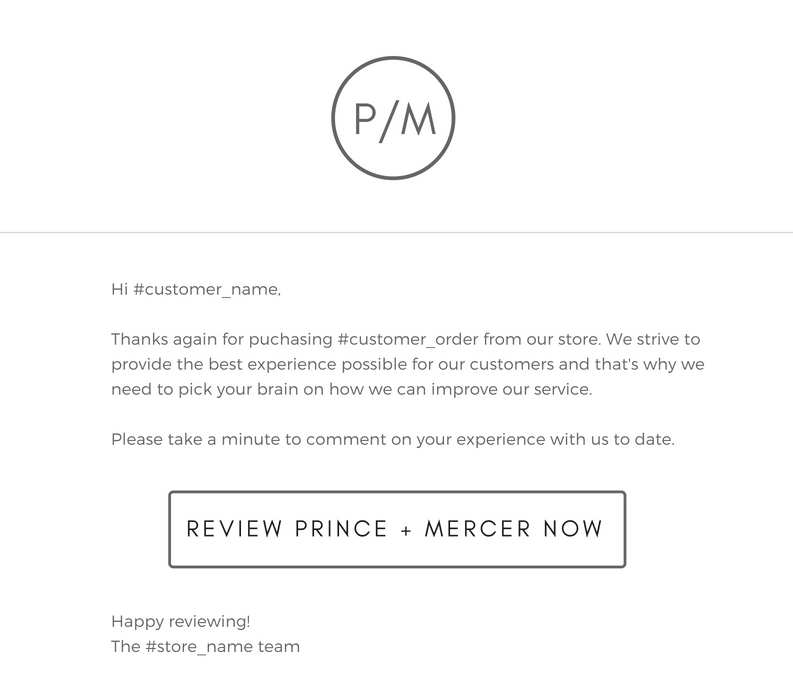
Task: Click the "Happy reviewing!" closing line
Action: pyautogui.click(x=181, y=621)
